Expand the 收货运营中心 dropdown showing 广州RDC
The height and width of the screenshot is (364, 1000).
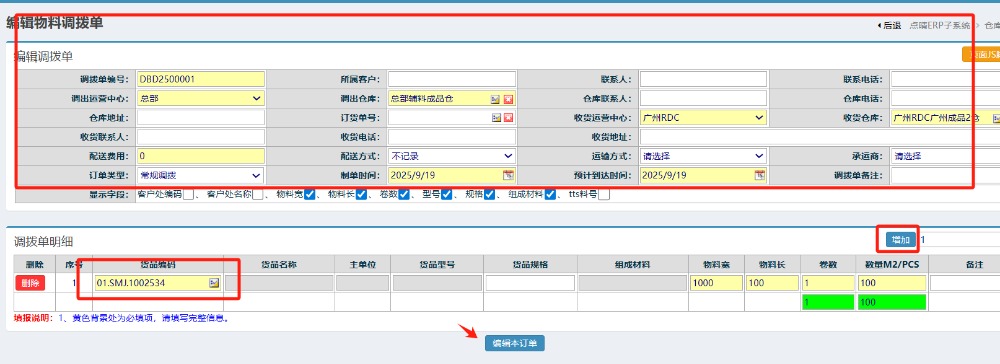[703, 118]
